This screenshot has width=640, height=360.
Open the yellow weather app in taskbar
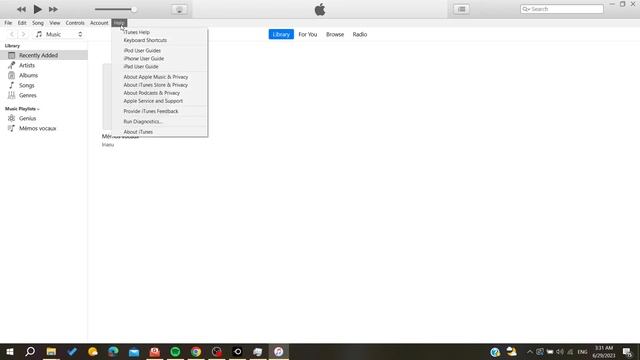point(93,351)
